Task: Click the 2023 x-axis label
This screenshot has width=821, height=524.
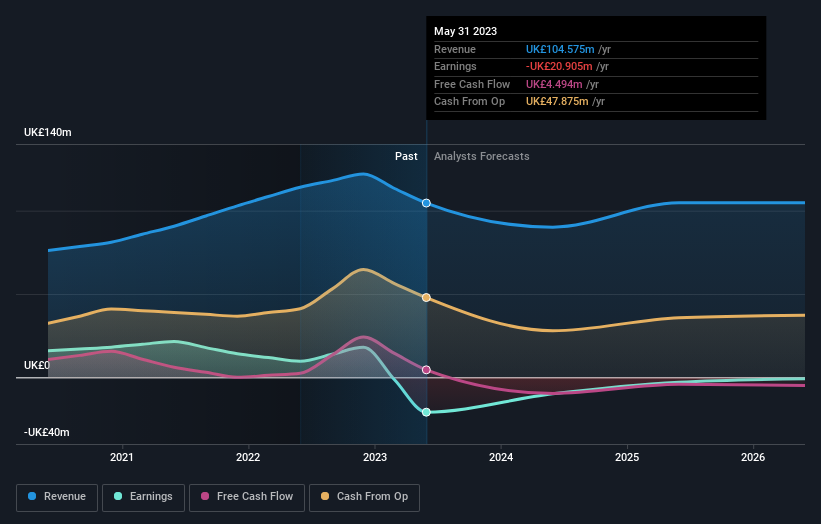Action: pos(375,457)
